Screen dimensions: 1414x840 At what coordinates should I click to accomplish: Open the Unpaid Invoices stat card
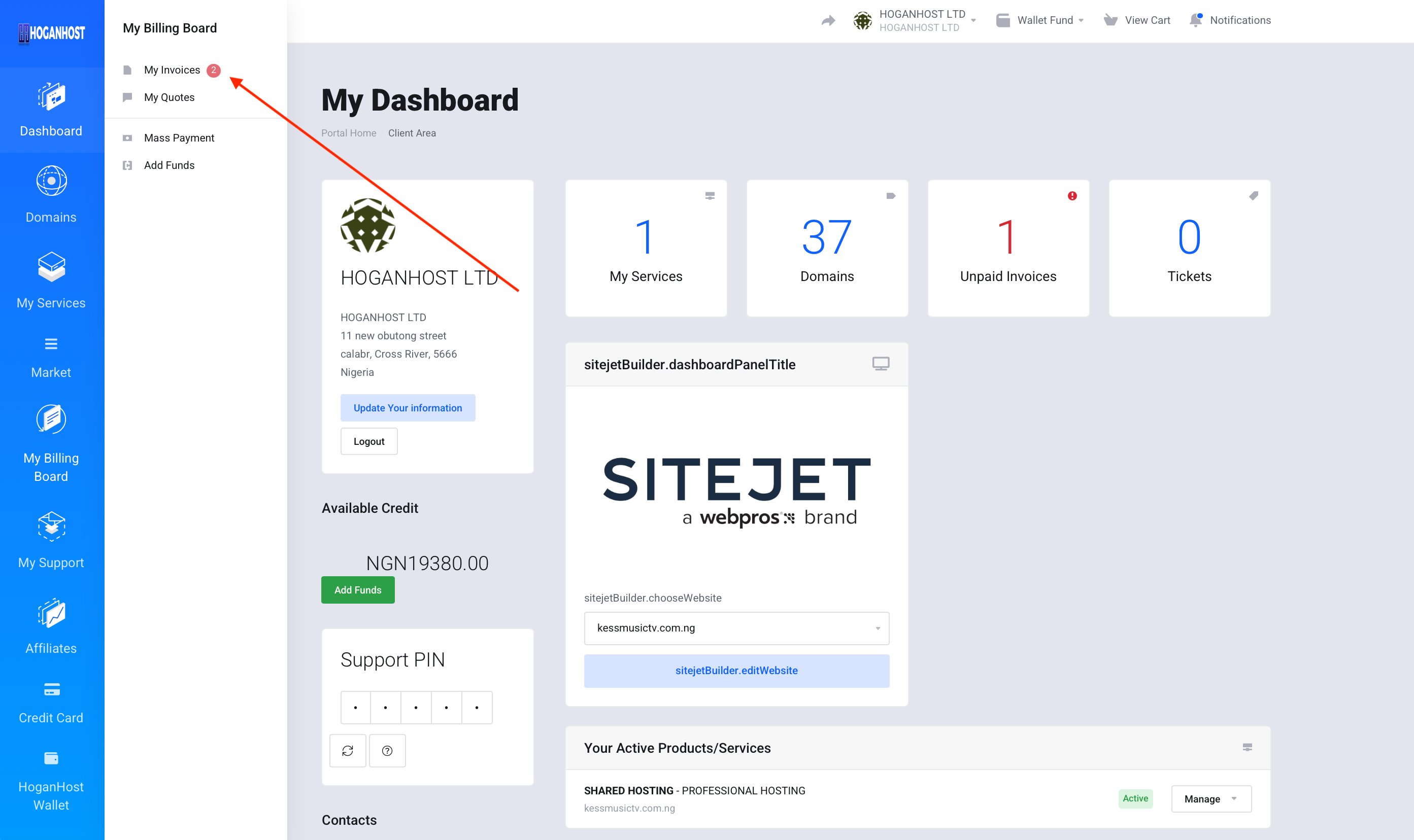(1008, 248)
